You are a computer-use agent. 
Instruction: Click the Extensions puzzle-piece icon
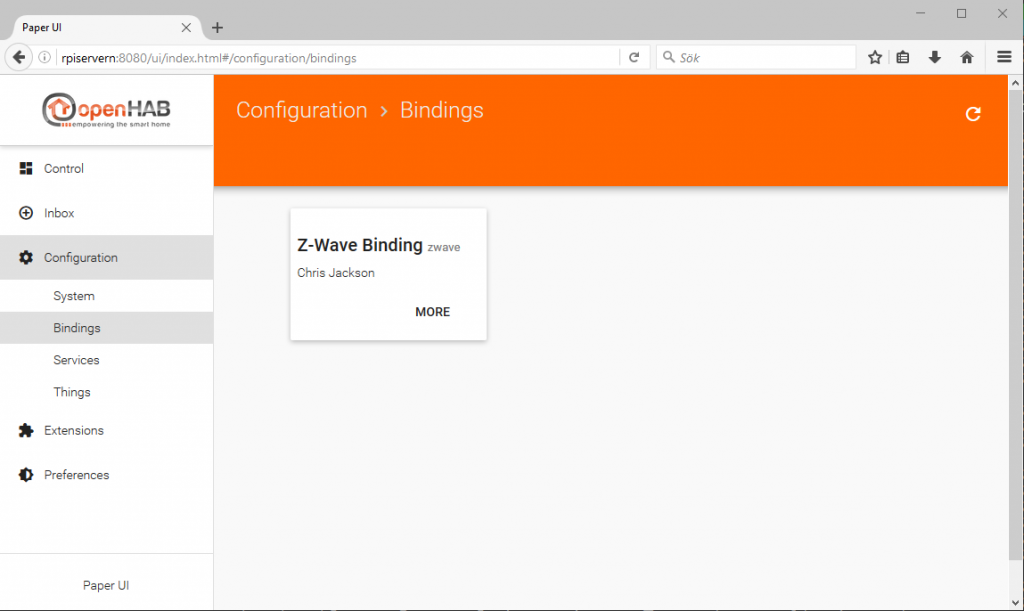26,430
